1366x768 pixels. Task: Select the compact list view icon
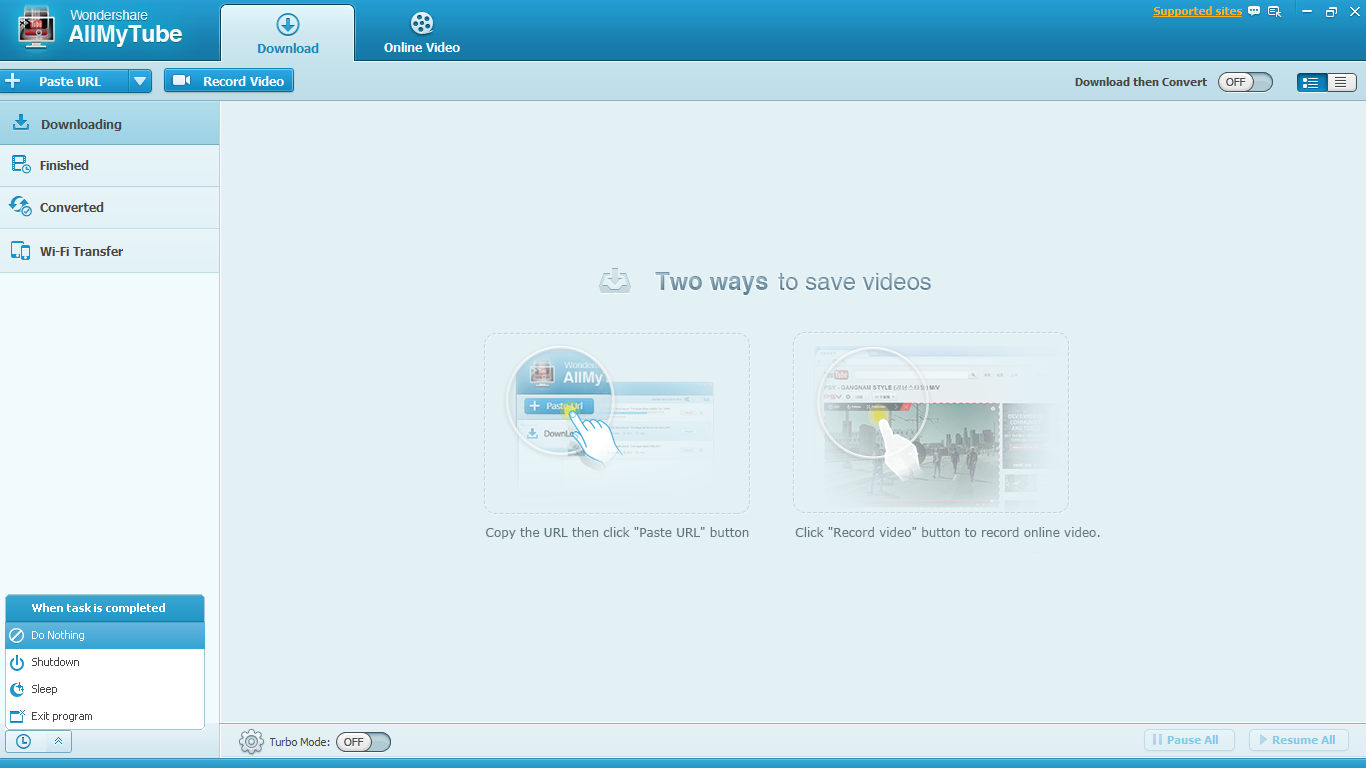[1341, 82]
